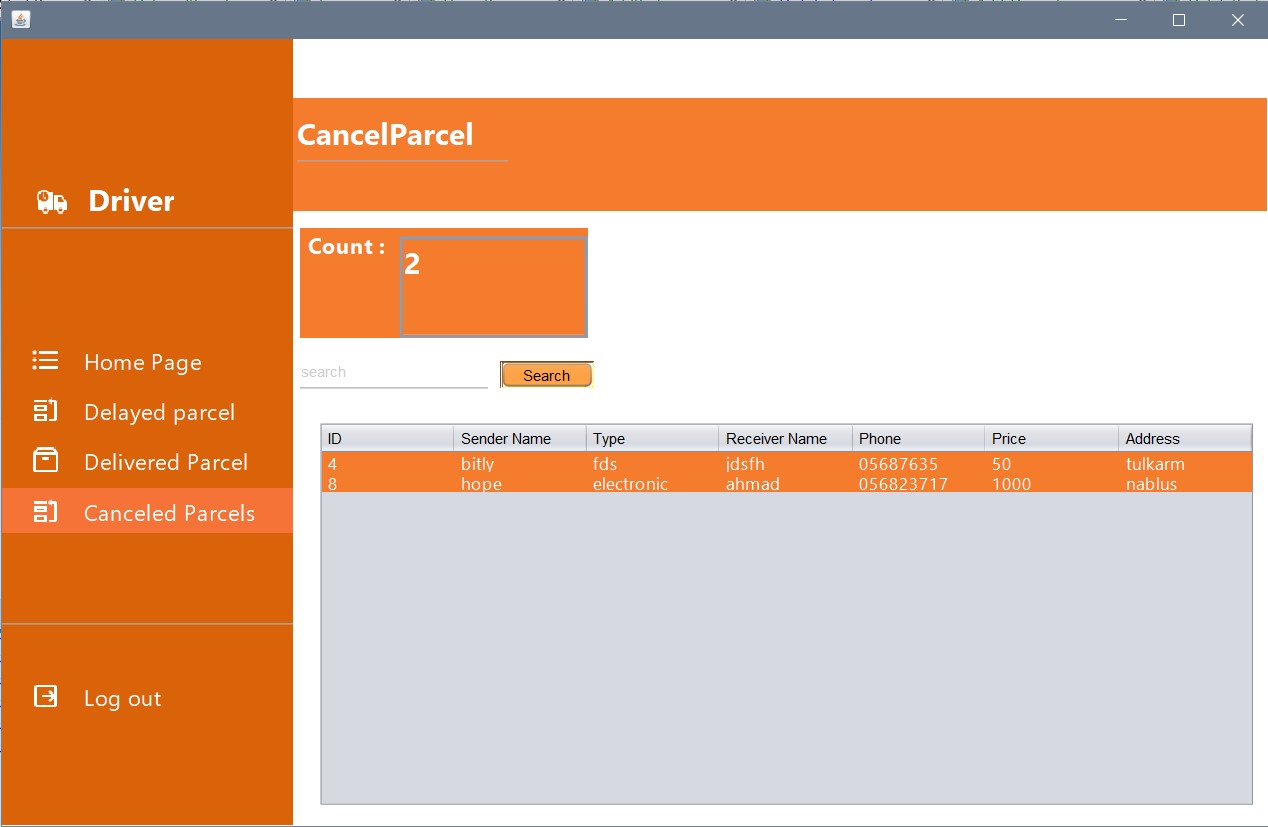Click ID cell '4'
The height and width of the screenshot is (827, 1268).
(387, 463)
